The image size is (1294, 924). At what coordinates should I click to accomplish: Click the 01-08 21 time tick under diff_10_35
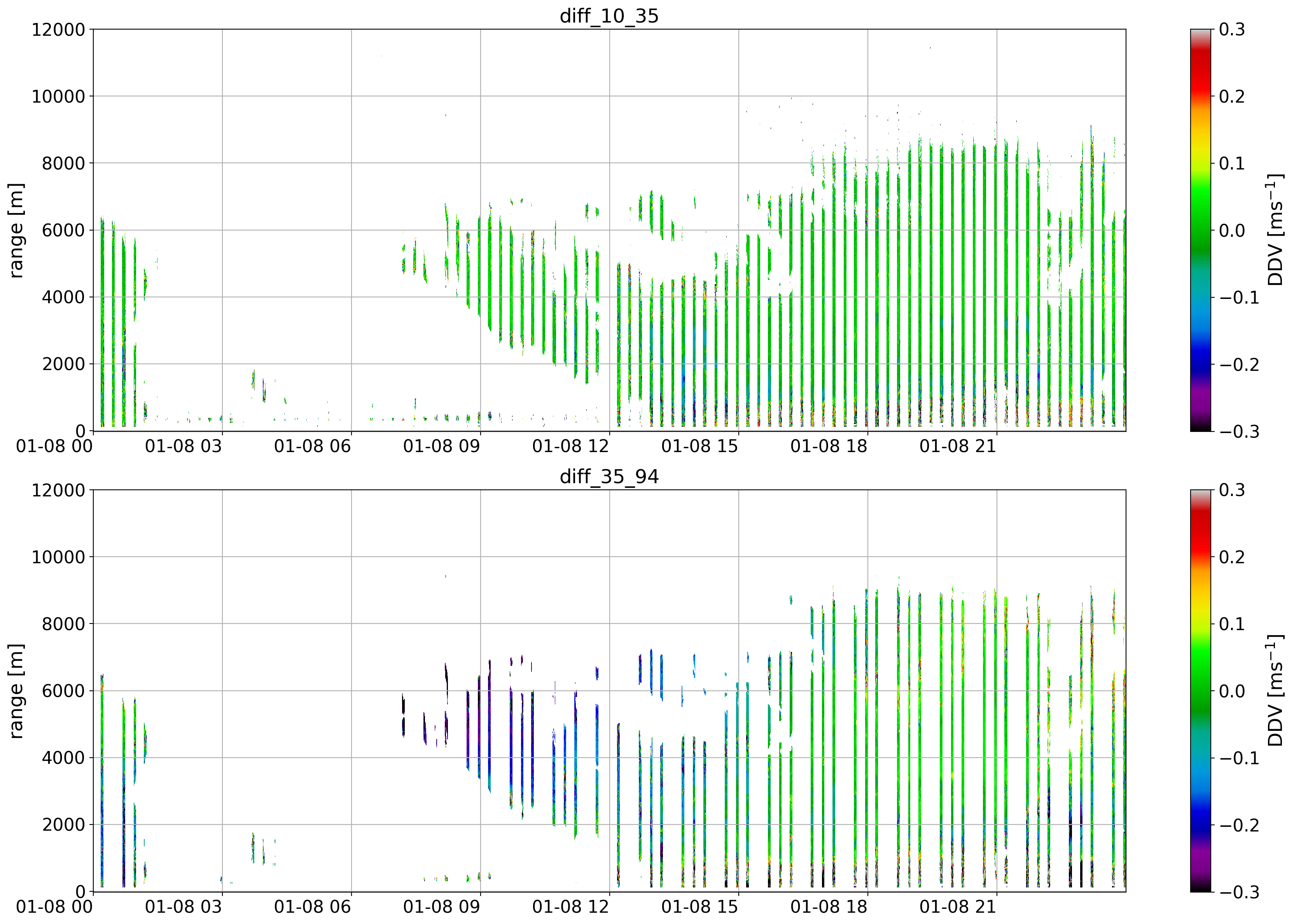[x=958, y=446]
